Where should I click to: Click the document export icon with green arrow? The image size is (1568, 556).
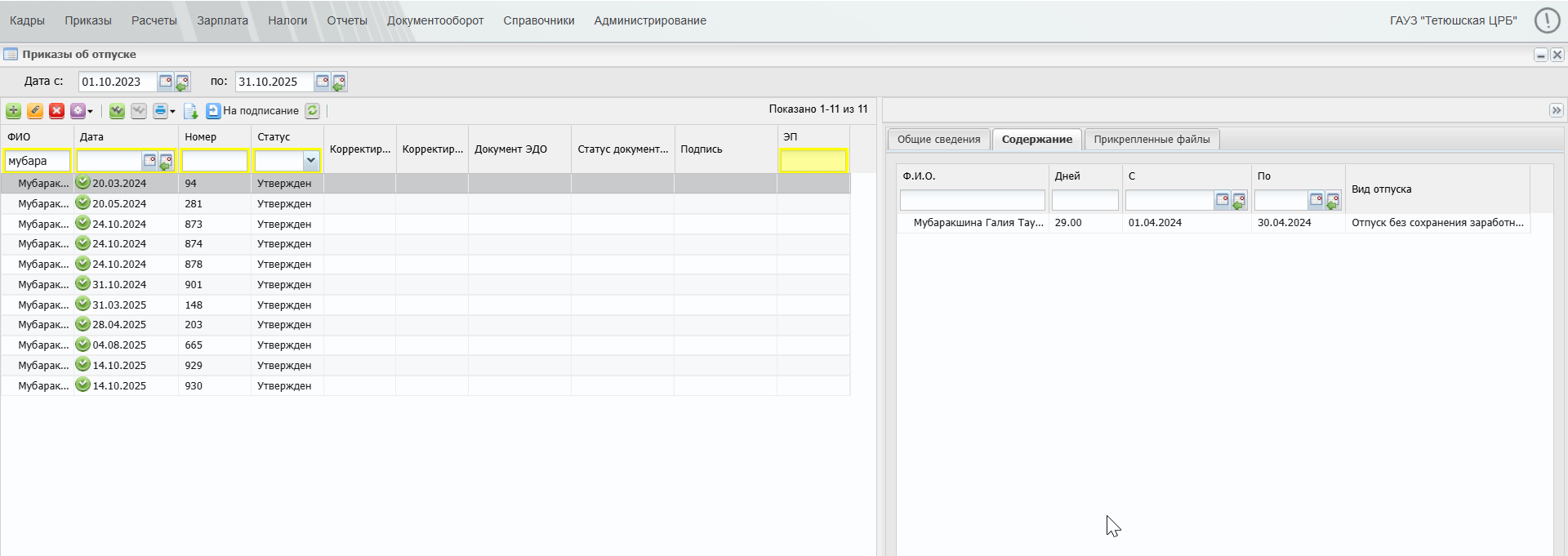(191, 111)
